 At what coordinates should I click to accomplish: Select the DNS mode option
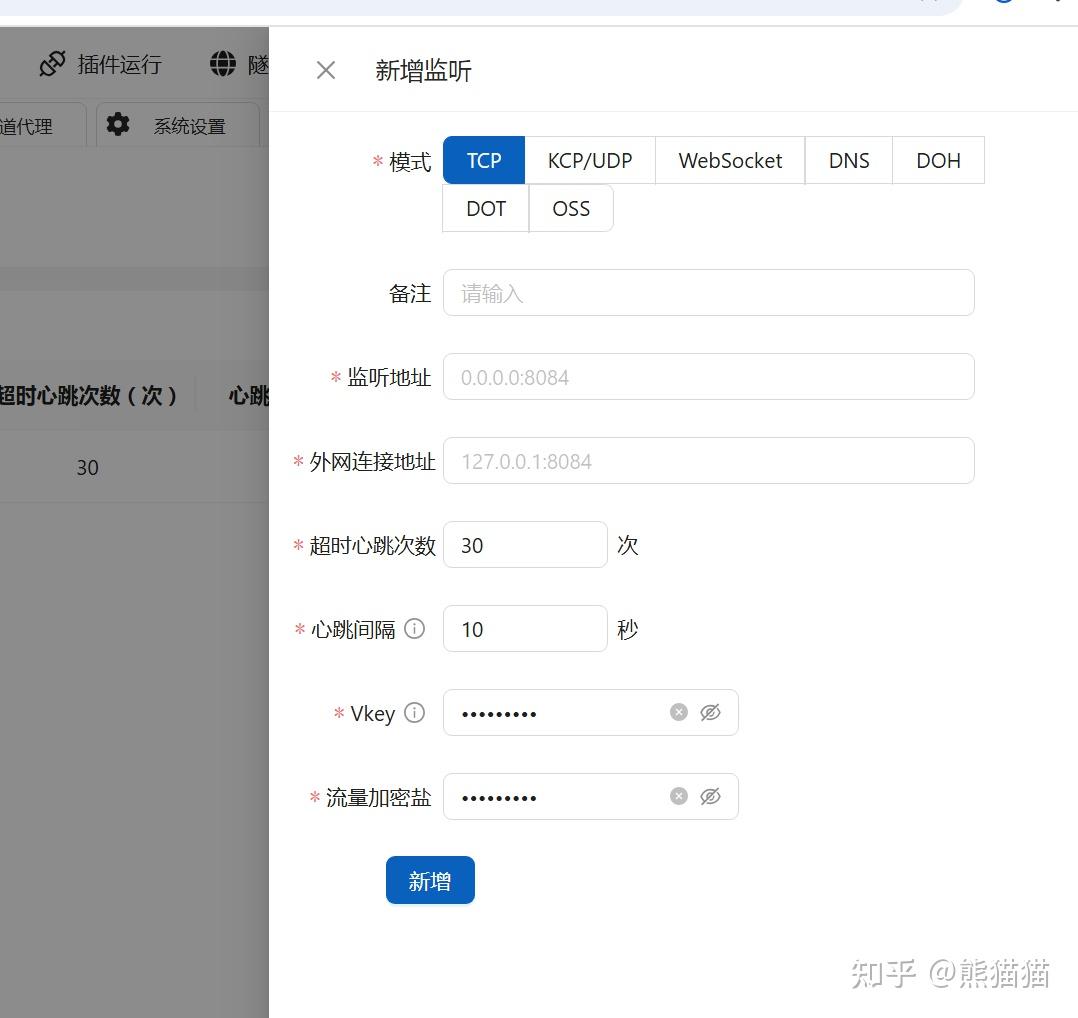click(848, 160)
